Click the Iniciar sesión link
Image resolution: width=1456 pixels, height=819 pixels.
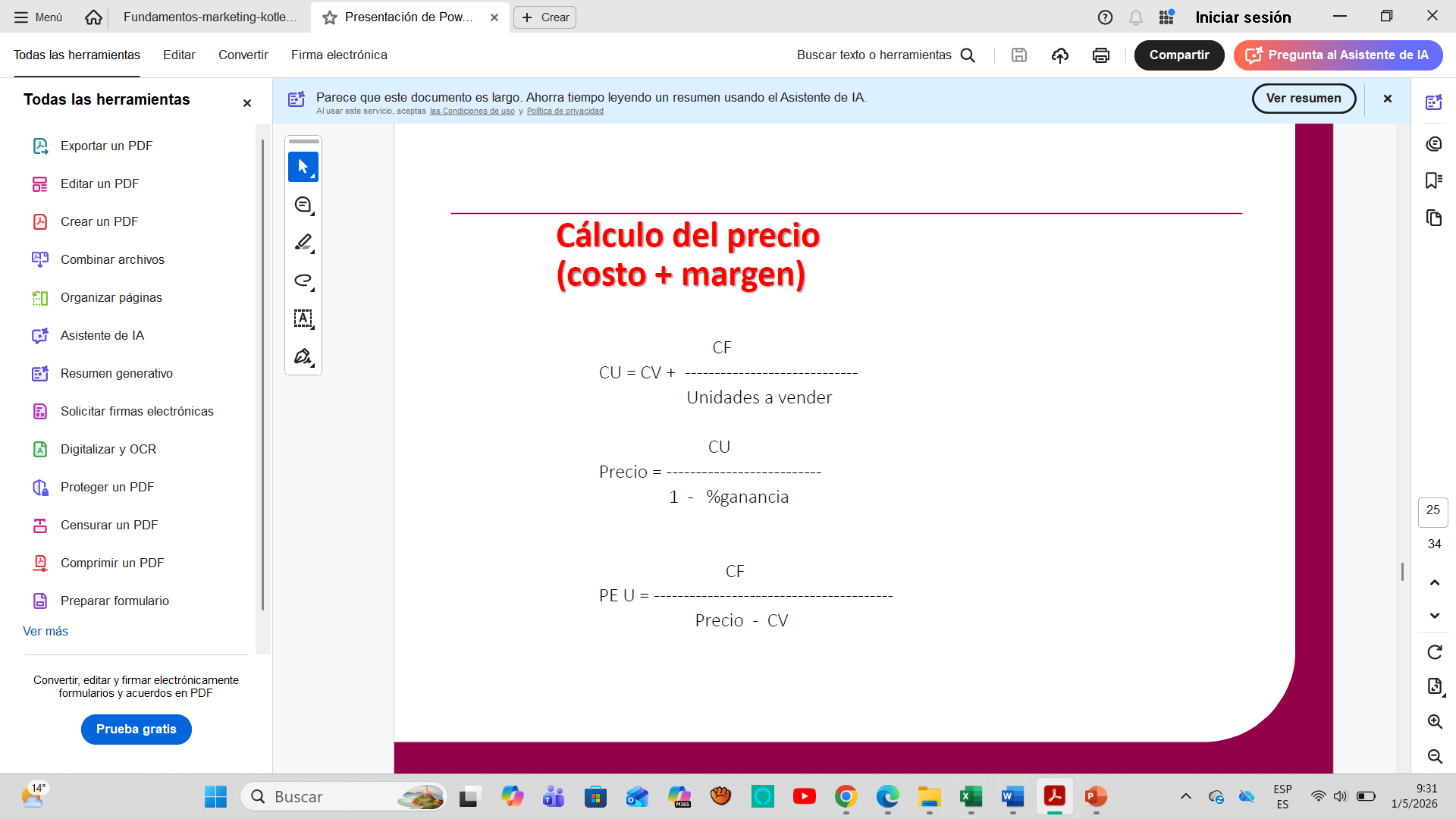tap(1243, 17)
